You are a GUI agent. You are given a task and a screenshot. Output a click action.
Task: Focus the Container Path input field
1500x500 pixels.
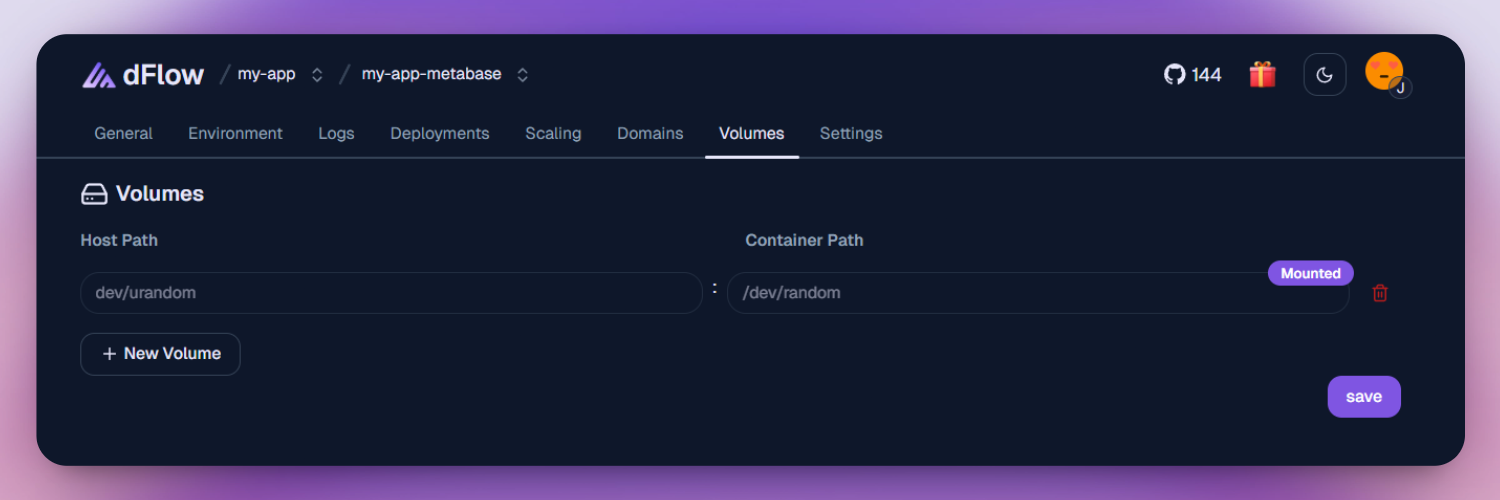[1000, 294]
